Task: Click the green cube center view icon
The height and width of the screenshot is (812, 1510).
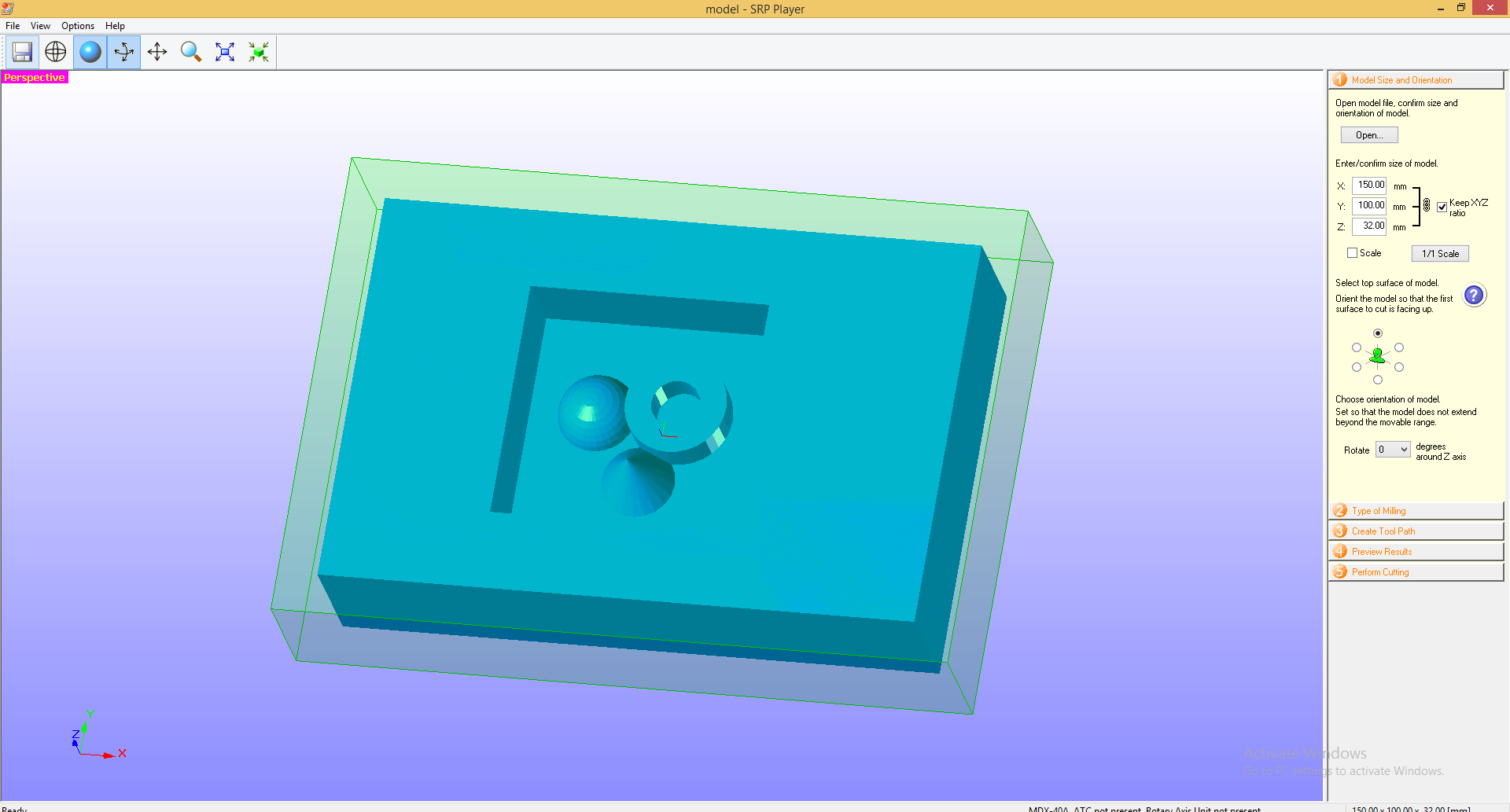Action: click(x=259, y=52)
